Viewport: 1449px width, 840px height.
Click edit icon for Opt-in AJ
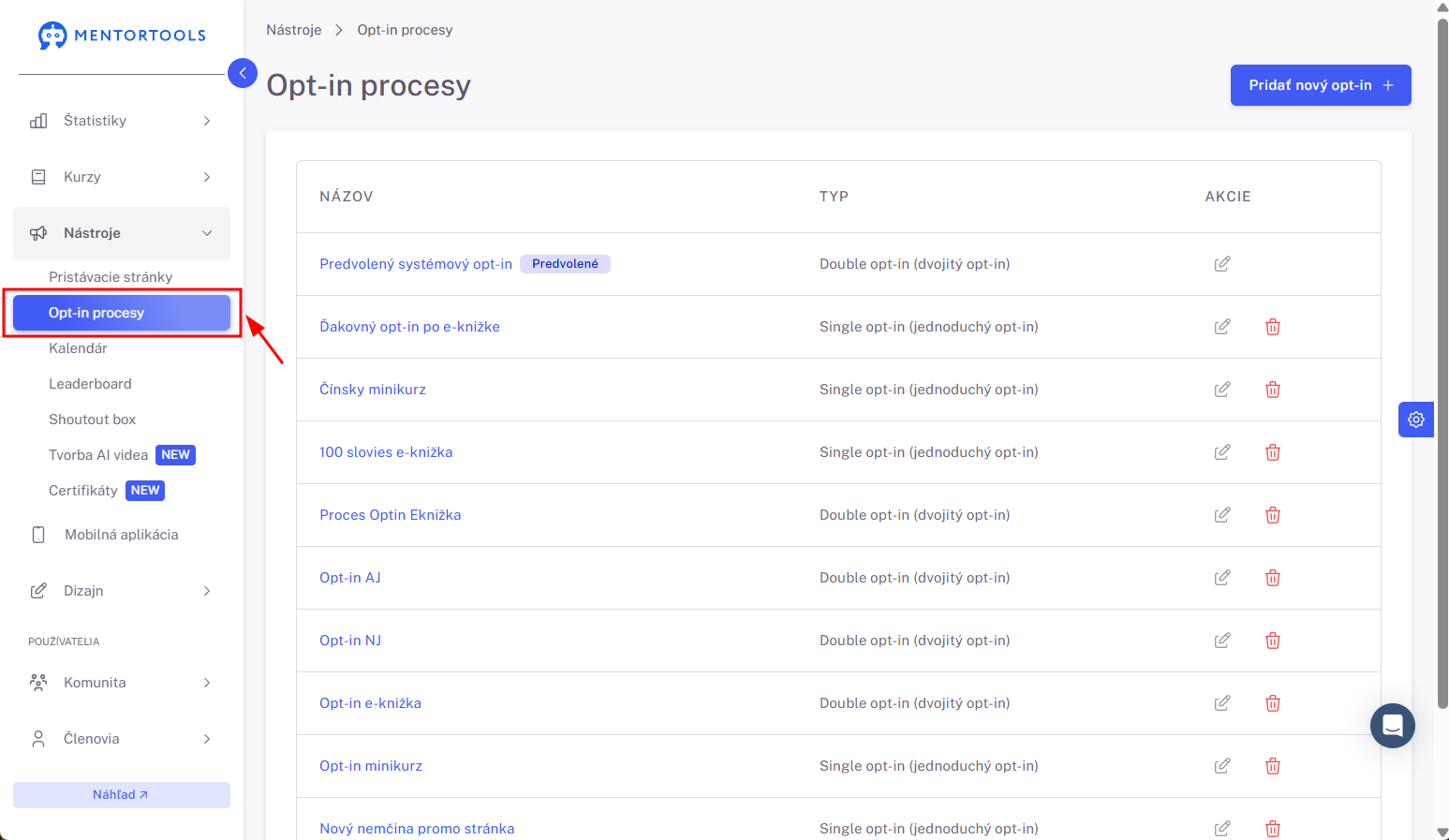tap(1222, 578)
